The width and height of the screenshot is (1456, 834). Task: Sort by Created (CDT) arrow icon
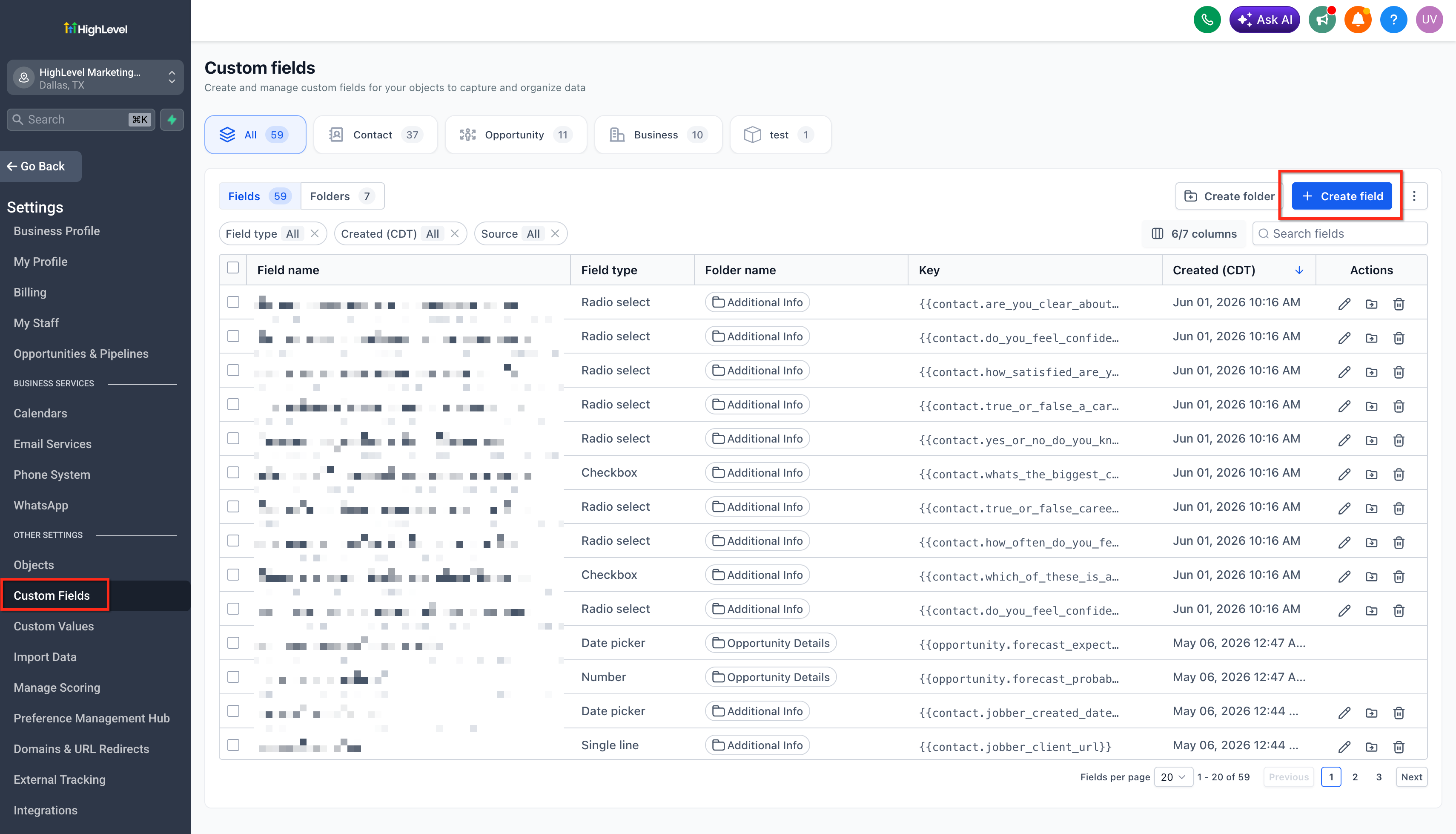click(1299, 270)
